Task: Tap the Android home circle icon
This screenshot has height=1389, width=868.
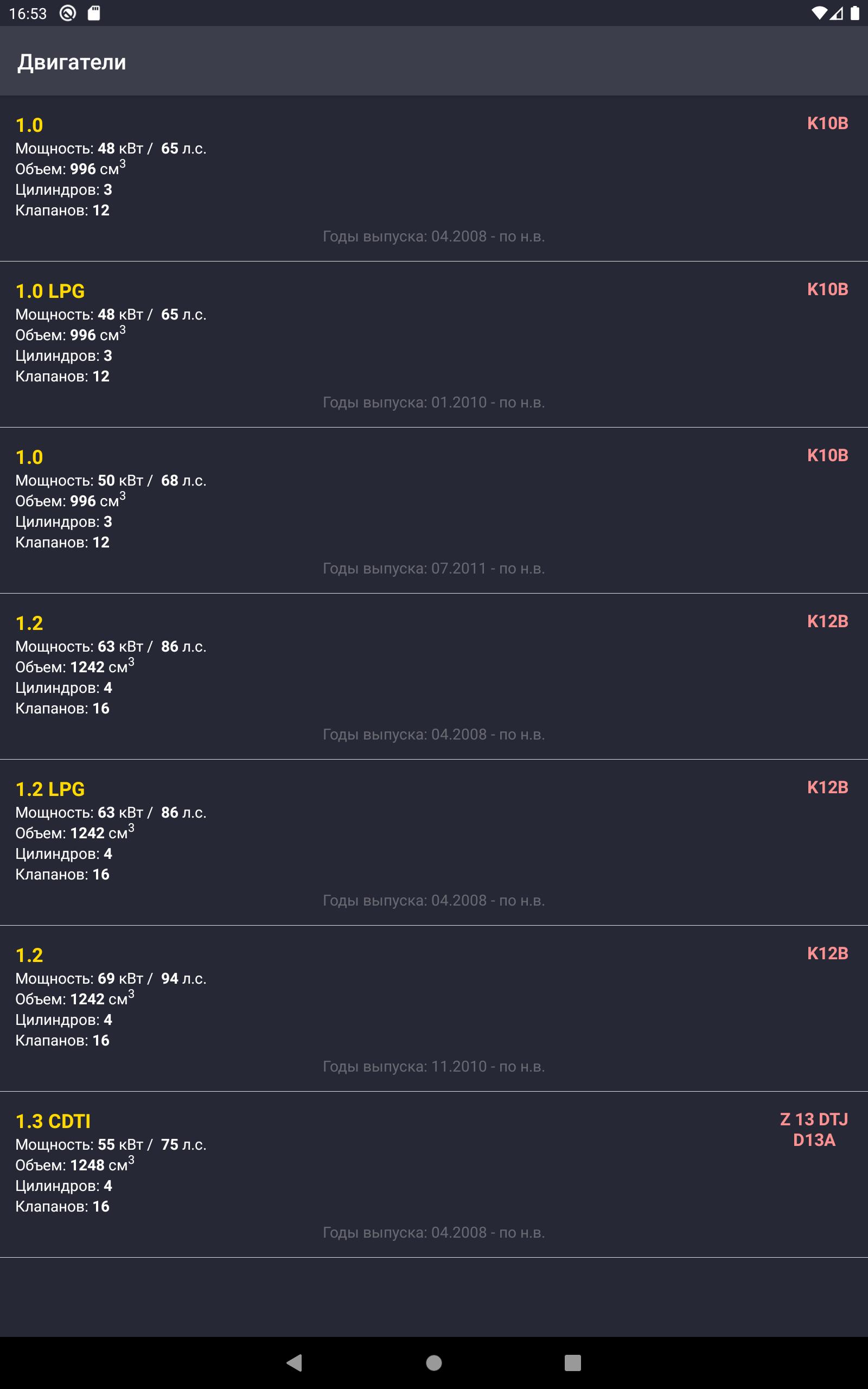Action: [434, 1362]
